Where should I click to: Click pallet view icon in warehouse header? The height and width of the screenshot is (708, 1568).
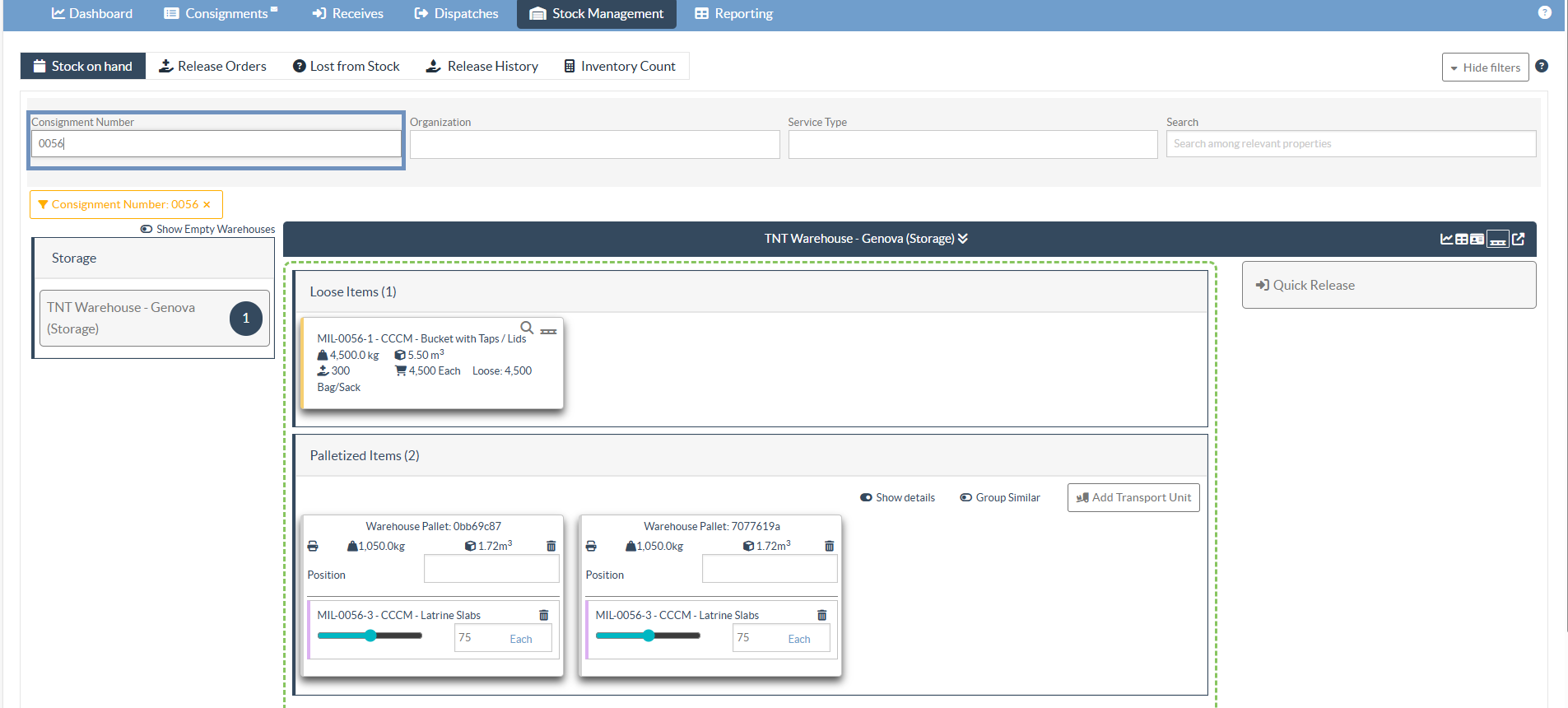click(x=1498, y=239)
